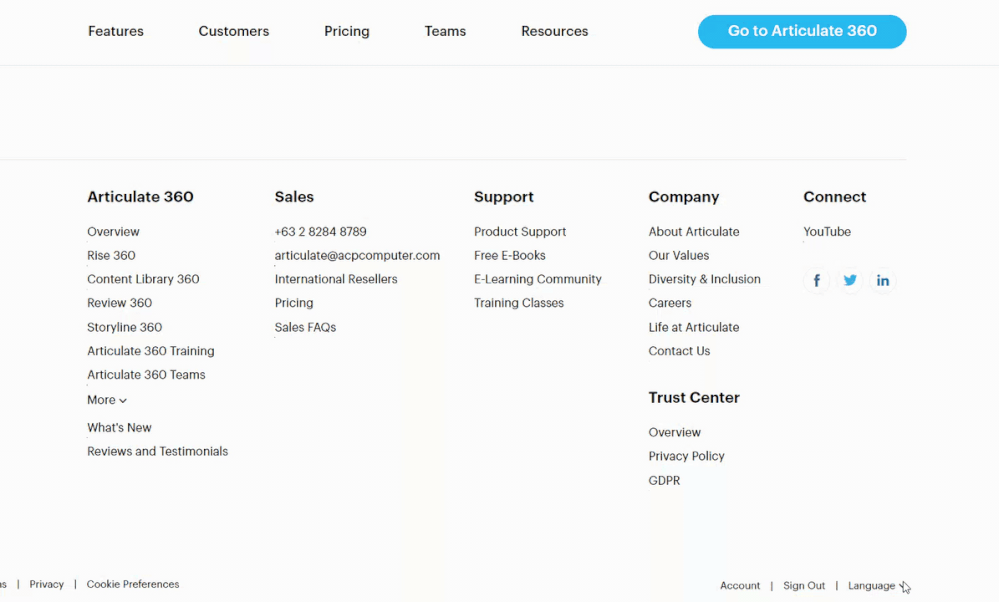Open the E-Learning Community link
The image size is (999, 602).
click(x=538, y=279)
